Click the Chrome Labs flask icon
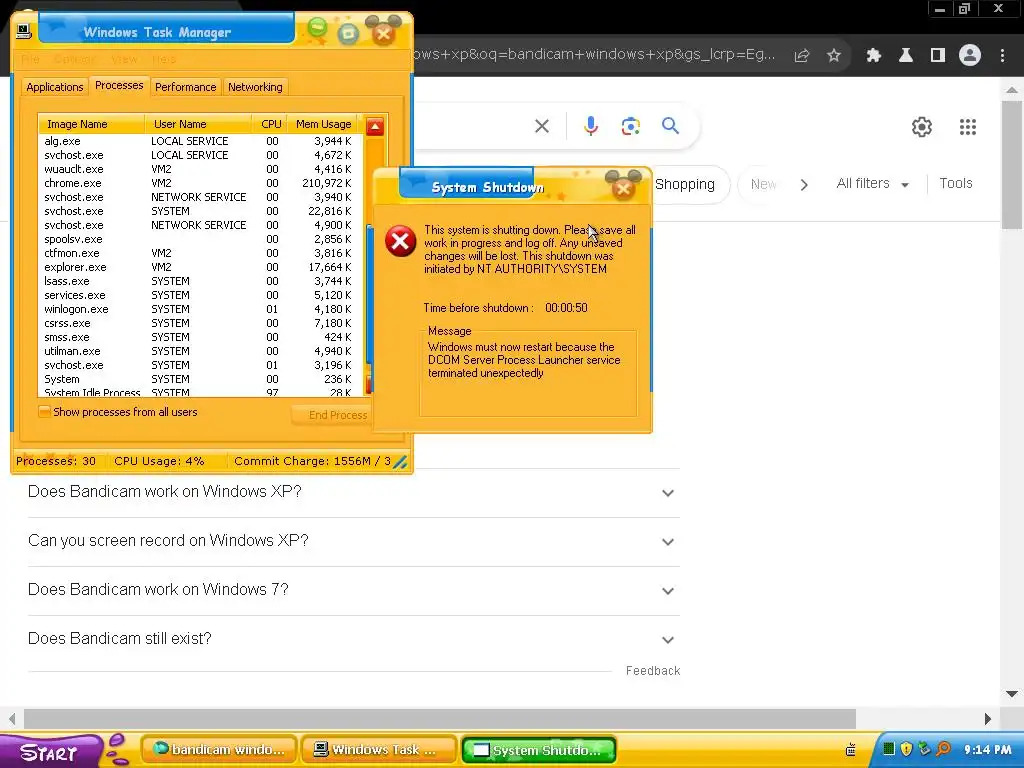The width and height of the screenshot is (1024, 768). point(906,56)
